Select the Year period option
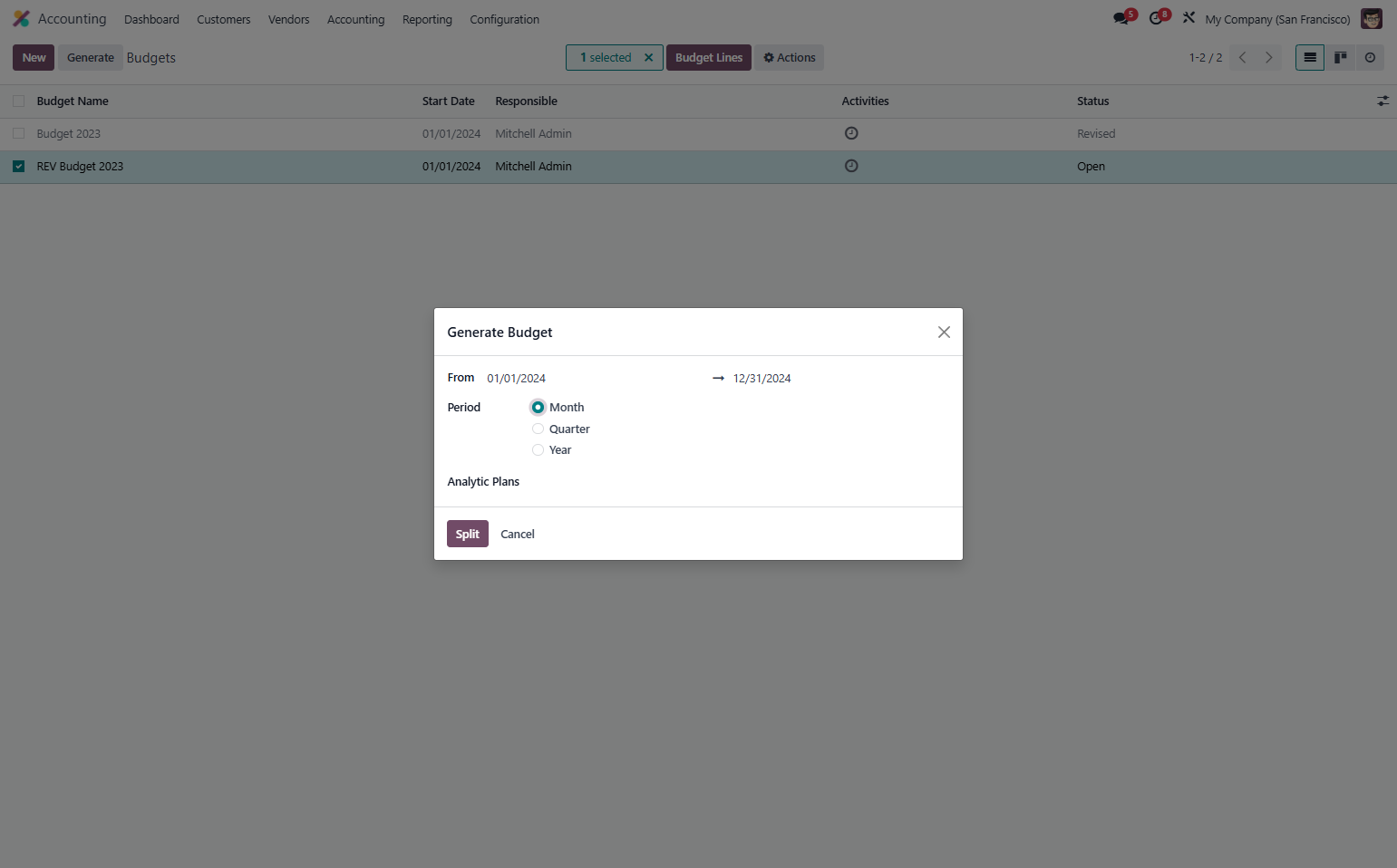 (538, 449)
